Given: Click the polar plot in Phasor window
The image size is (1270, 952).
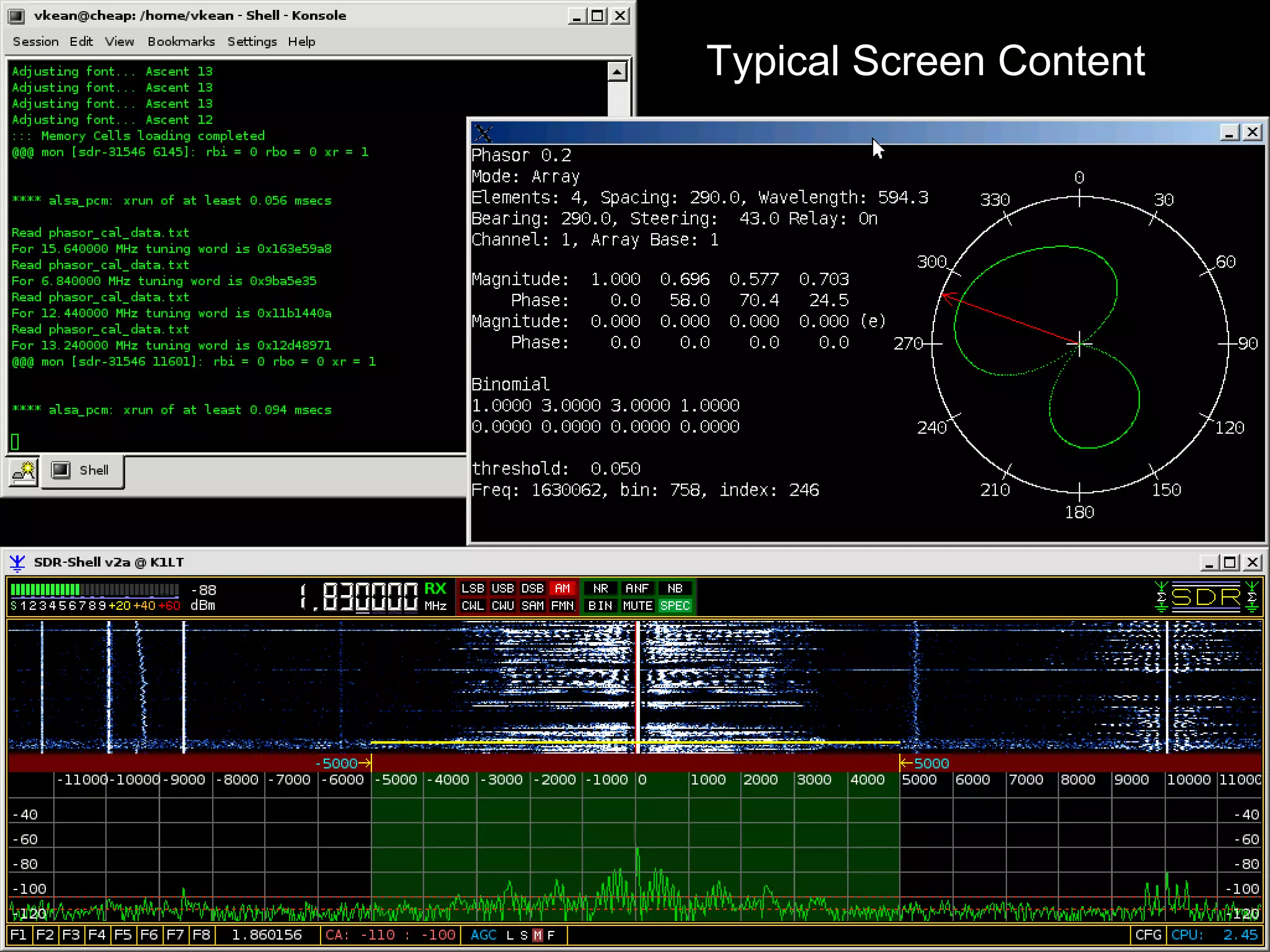Looking at the screenshot, I should pos(1080,344).
